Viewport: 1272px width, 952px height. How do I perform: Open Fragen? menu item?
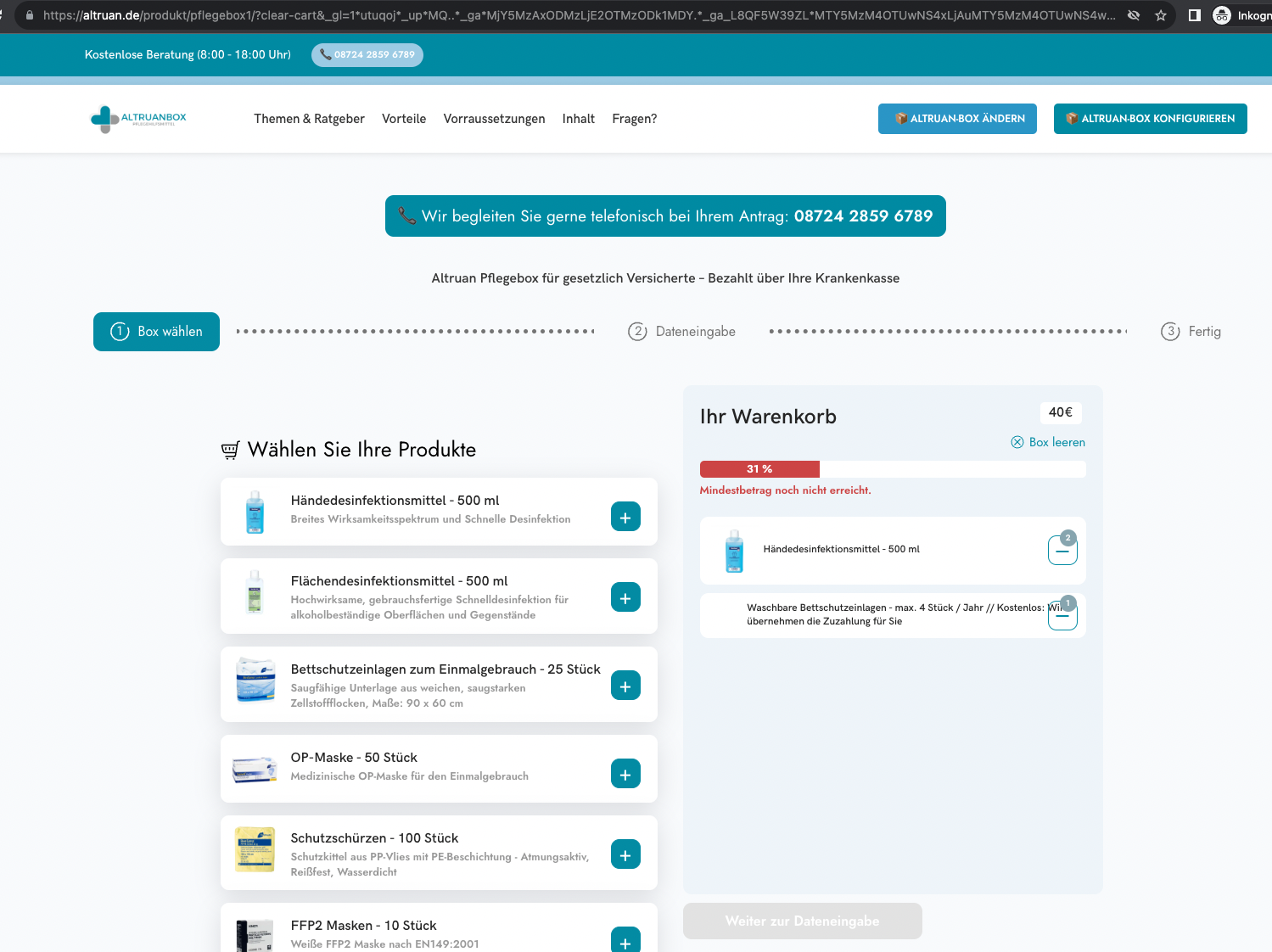coord(635,119)
